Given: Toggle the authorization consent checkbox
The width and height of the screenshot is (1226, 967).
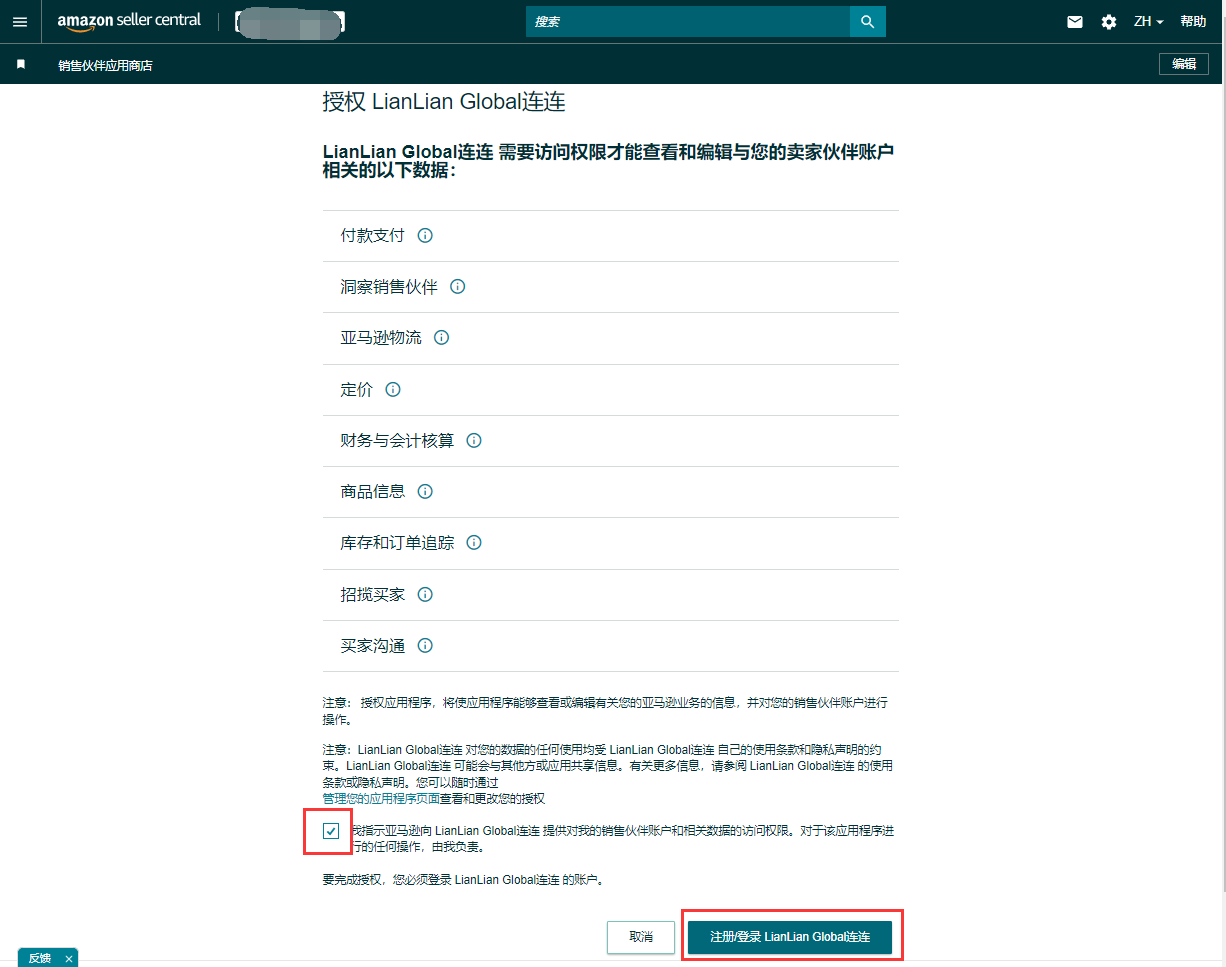Looking at the screenshot, I should point(331,831).
